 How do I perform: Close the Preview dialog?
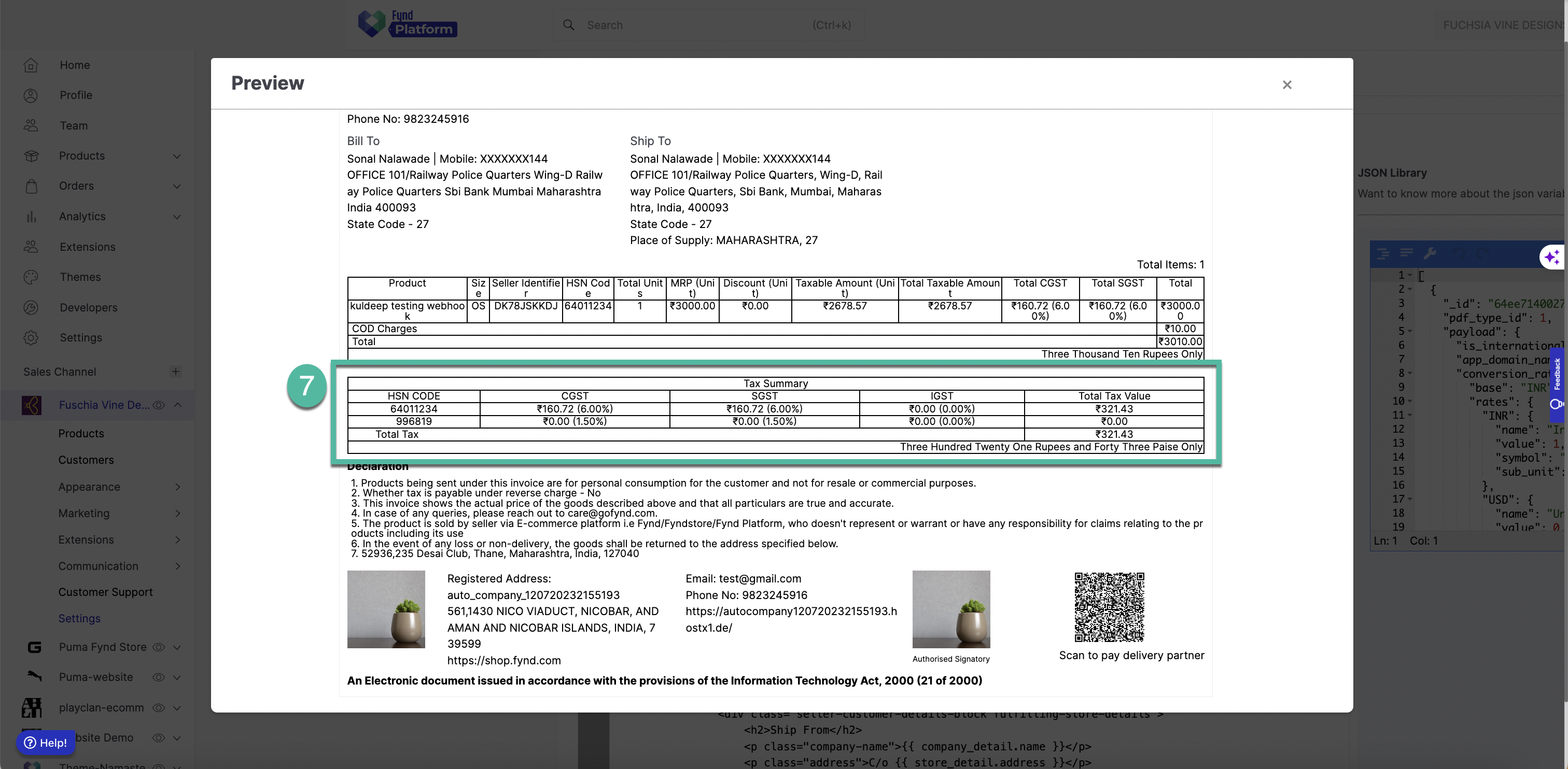(1286, 84)
